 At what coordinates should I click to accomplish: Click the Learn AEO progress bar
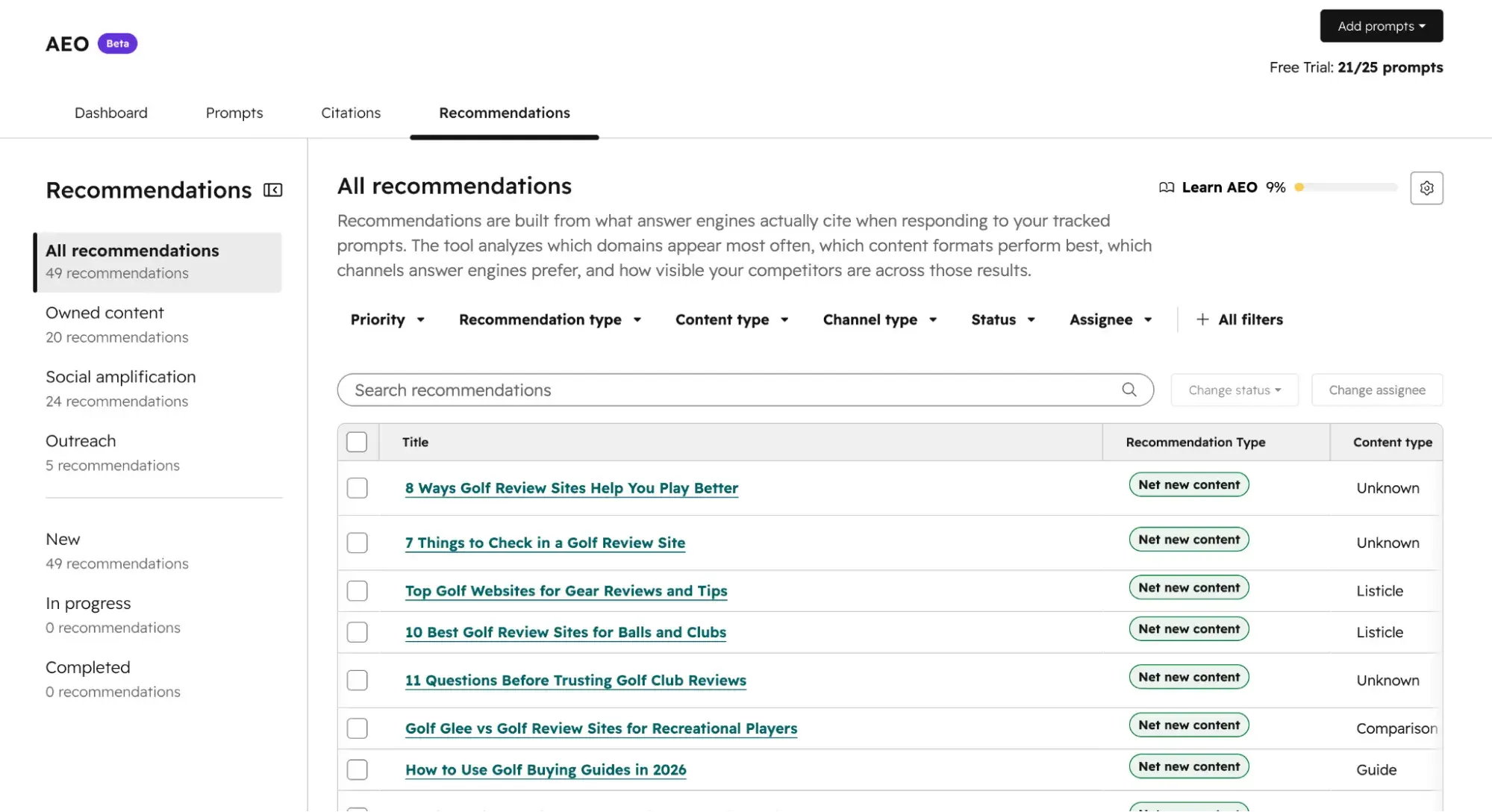pos(1346,187)
